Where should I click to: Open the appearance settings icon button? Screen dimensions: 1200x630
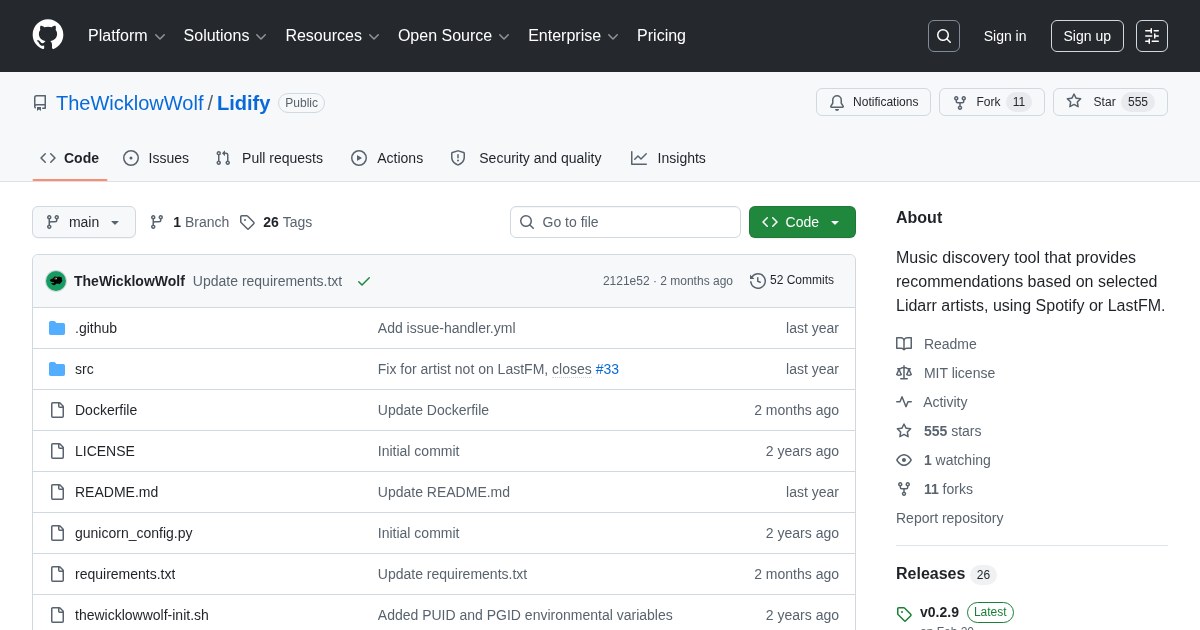pyautogui.click(x=1152, y=36)
